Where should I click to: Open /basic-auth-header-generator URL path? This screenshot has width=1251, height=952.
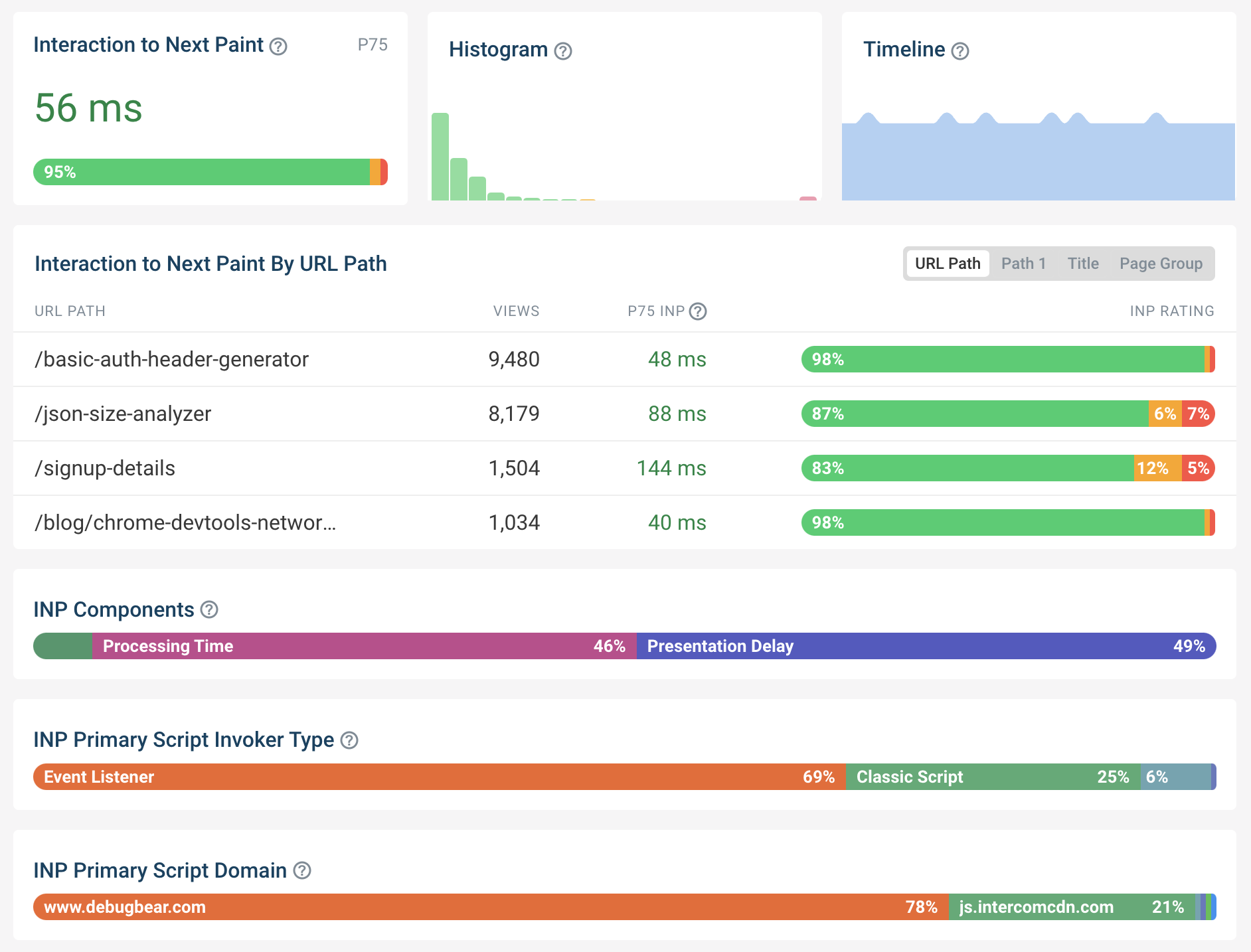171,359
